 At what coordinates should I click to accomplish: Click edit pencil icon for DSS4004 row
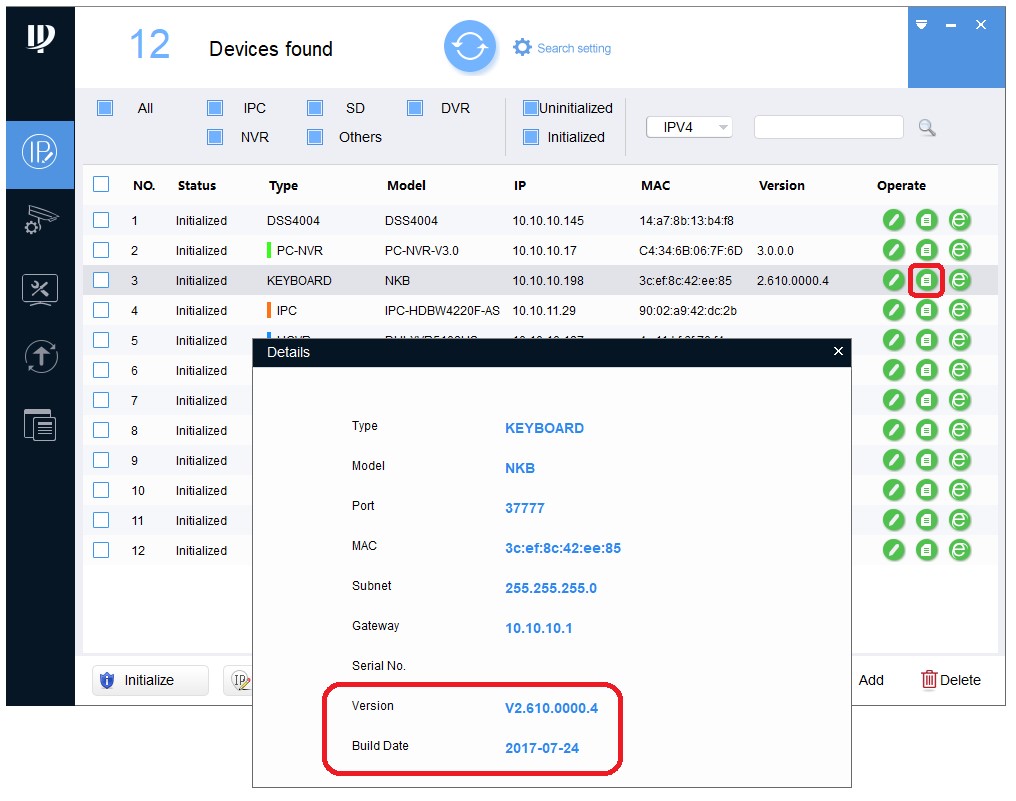894,221
